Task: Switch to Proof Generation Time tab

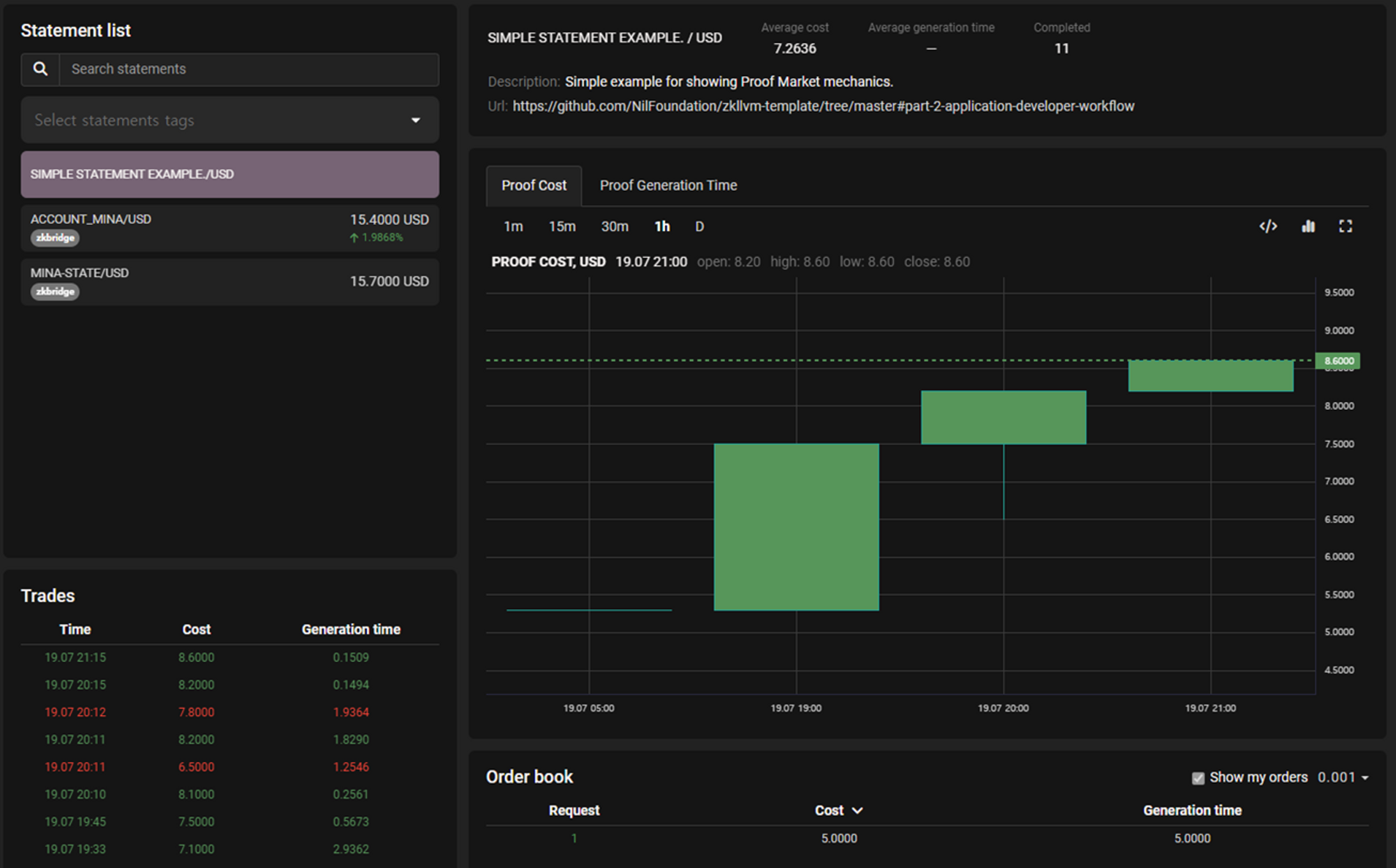Action: (668, 186)
